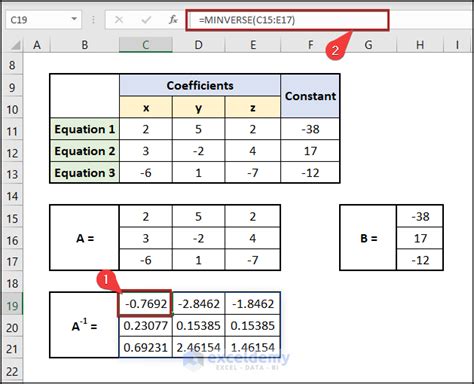474x384 pixels.
Task: Click the Coefficients header cell
Action: (200, 85)
